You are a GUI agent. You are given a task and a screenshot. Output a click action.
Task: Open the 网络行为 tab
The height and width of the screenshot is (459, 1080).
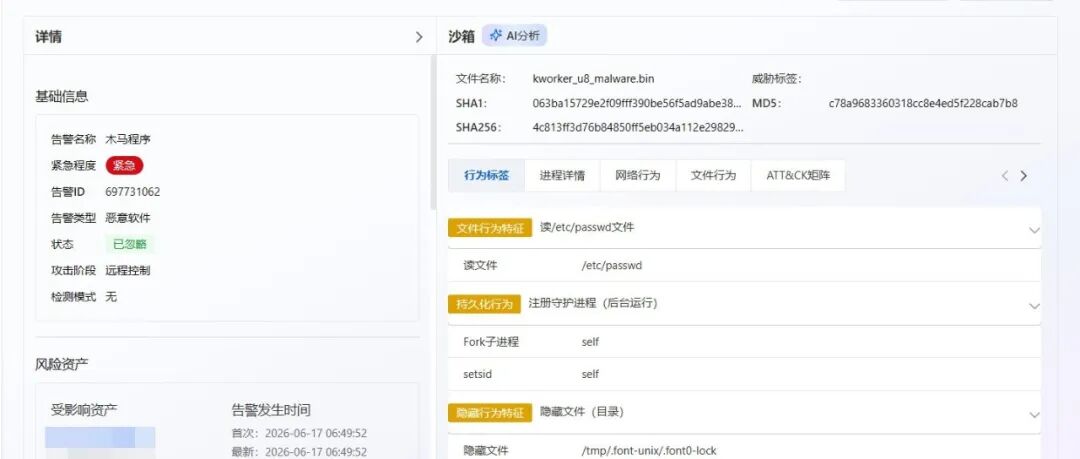click(x=638, y=175)
